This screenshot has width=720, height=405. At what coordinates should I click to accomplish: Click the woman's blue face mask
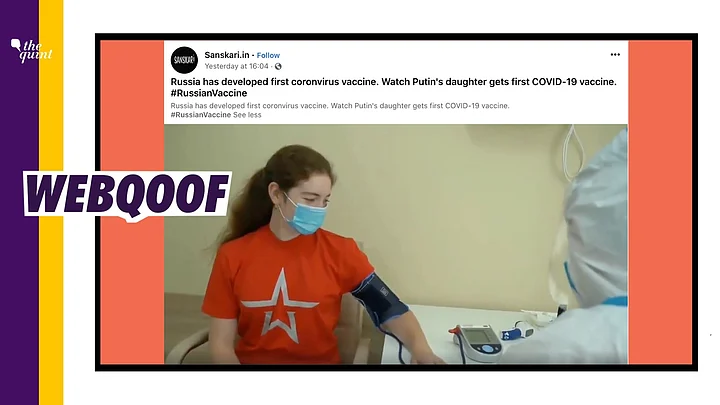[x=305, y=214]
